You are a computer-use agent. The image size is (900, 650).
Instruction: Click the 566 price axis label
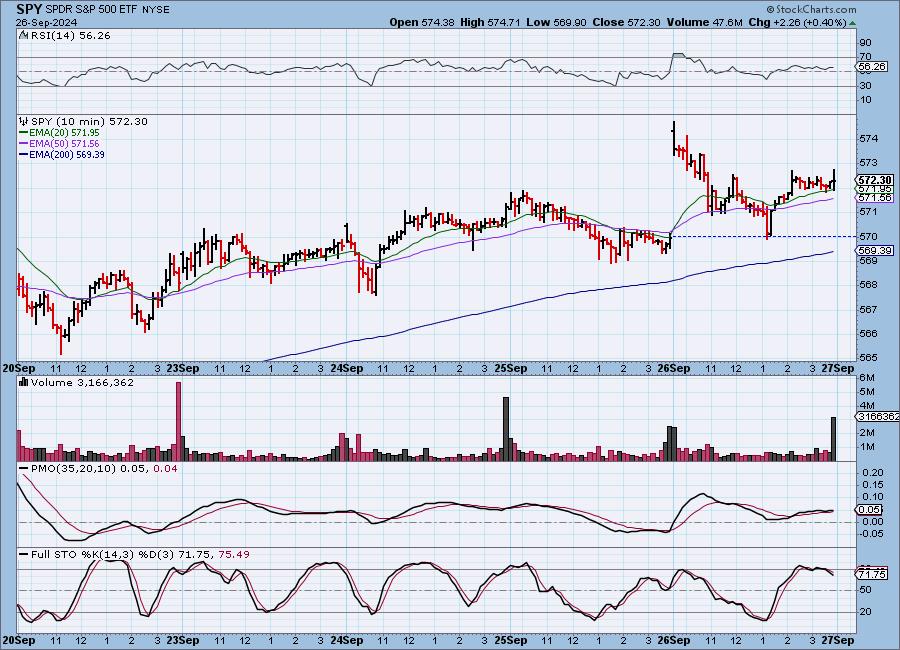[868, 334]
